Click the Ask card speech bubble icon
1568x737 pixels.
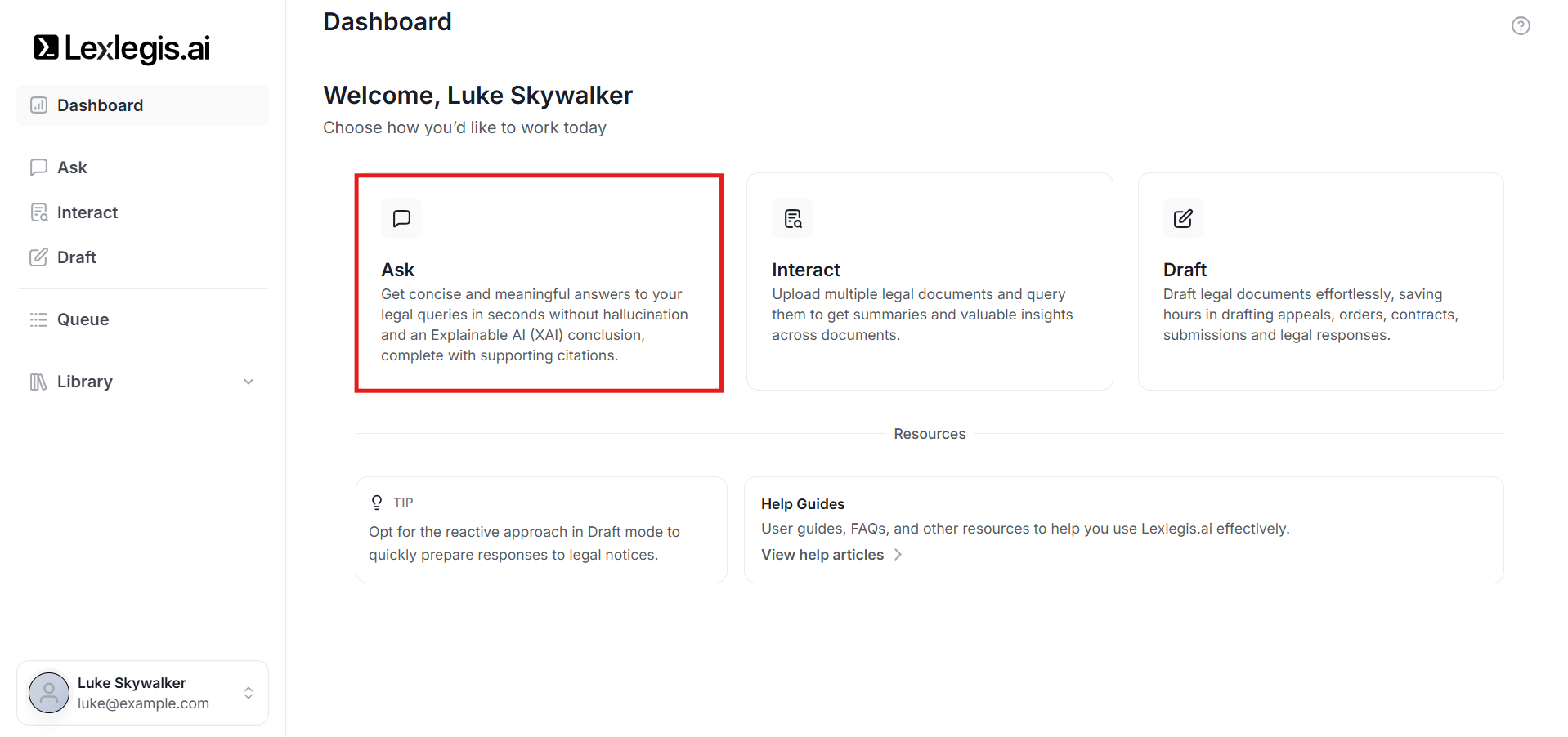coord(401,218)
